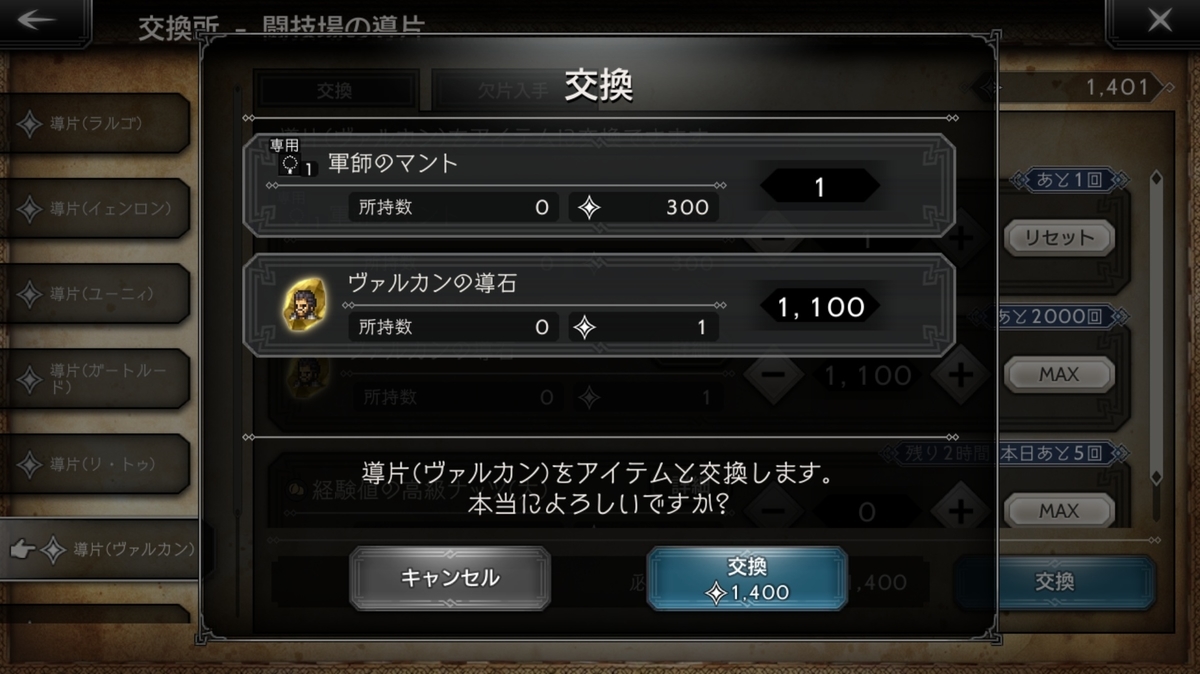Cancel the exchange with the キャンセル button
The height and width of the screenshot is (674, 1200).
pyautogui.click(x=450, y=578)
